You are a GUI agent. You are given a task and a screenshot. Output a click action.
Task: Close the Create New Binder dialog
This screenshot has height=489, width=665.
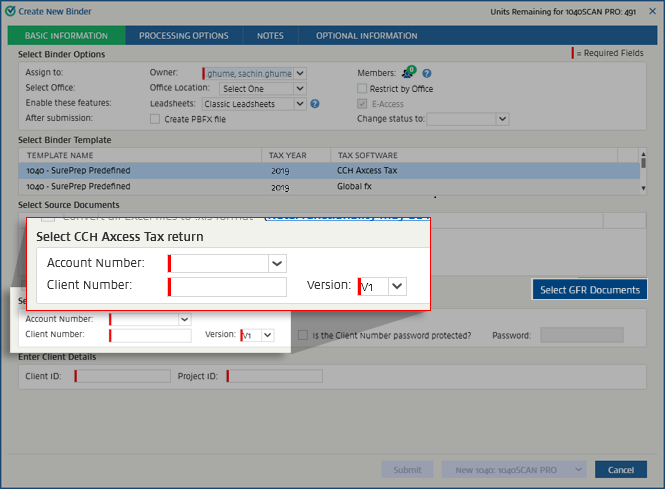652,11
